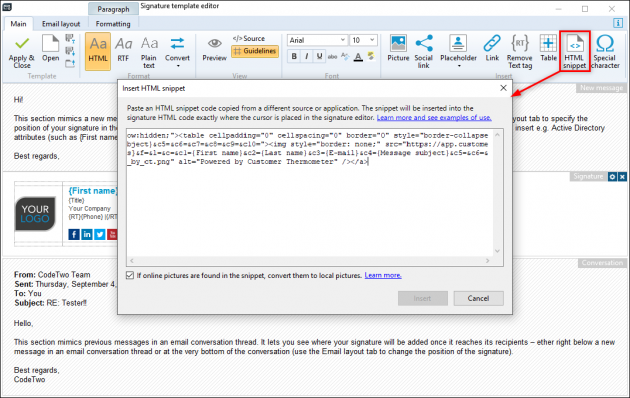The image size is (630, 398).
Task: Click the bottom small template icon beside Open
Action: pos(70,63)
